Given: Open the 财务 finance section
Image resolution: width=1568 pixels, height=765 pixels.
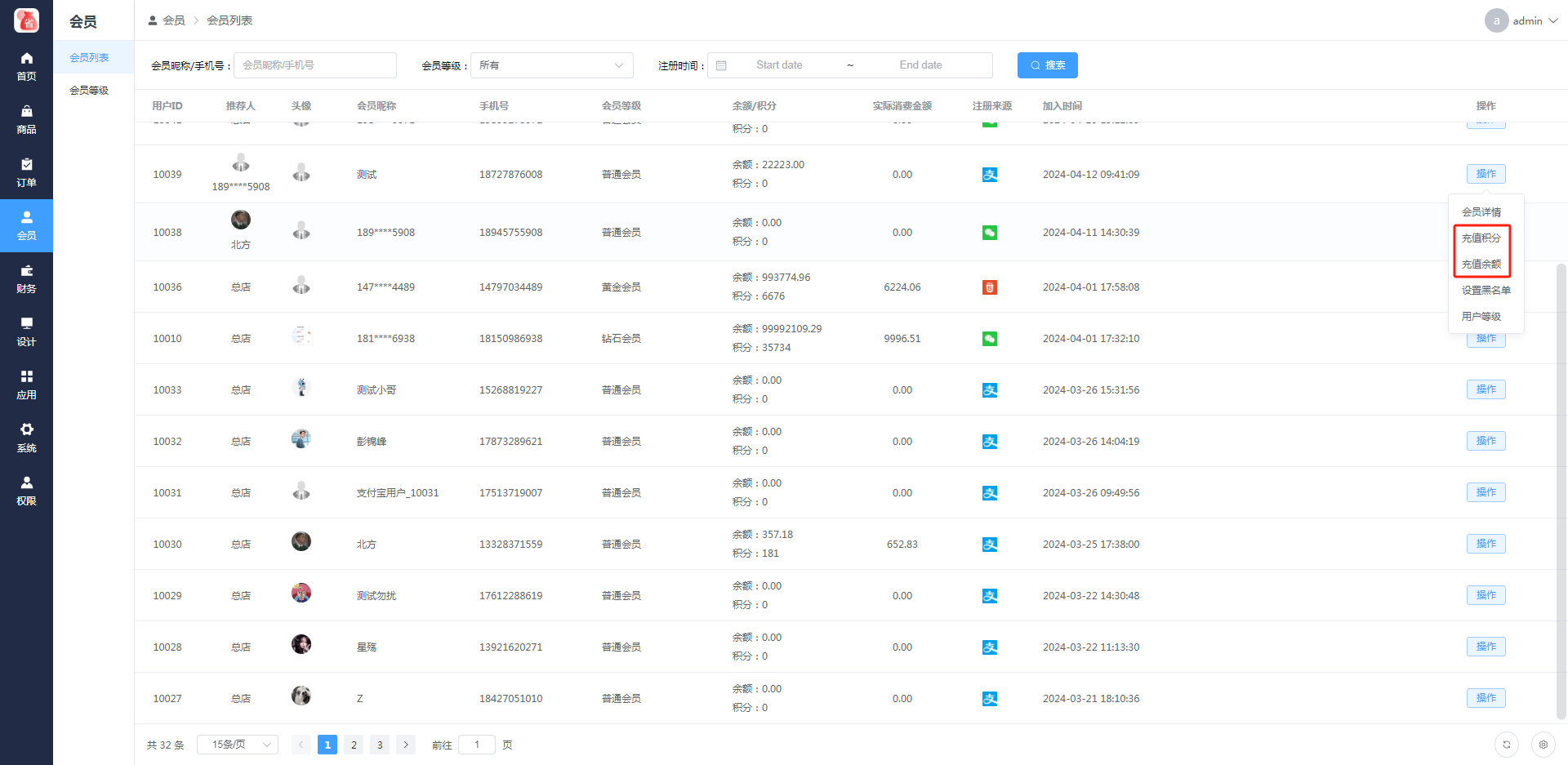Looking at the screenshot, I should tap(26, 278).
